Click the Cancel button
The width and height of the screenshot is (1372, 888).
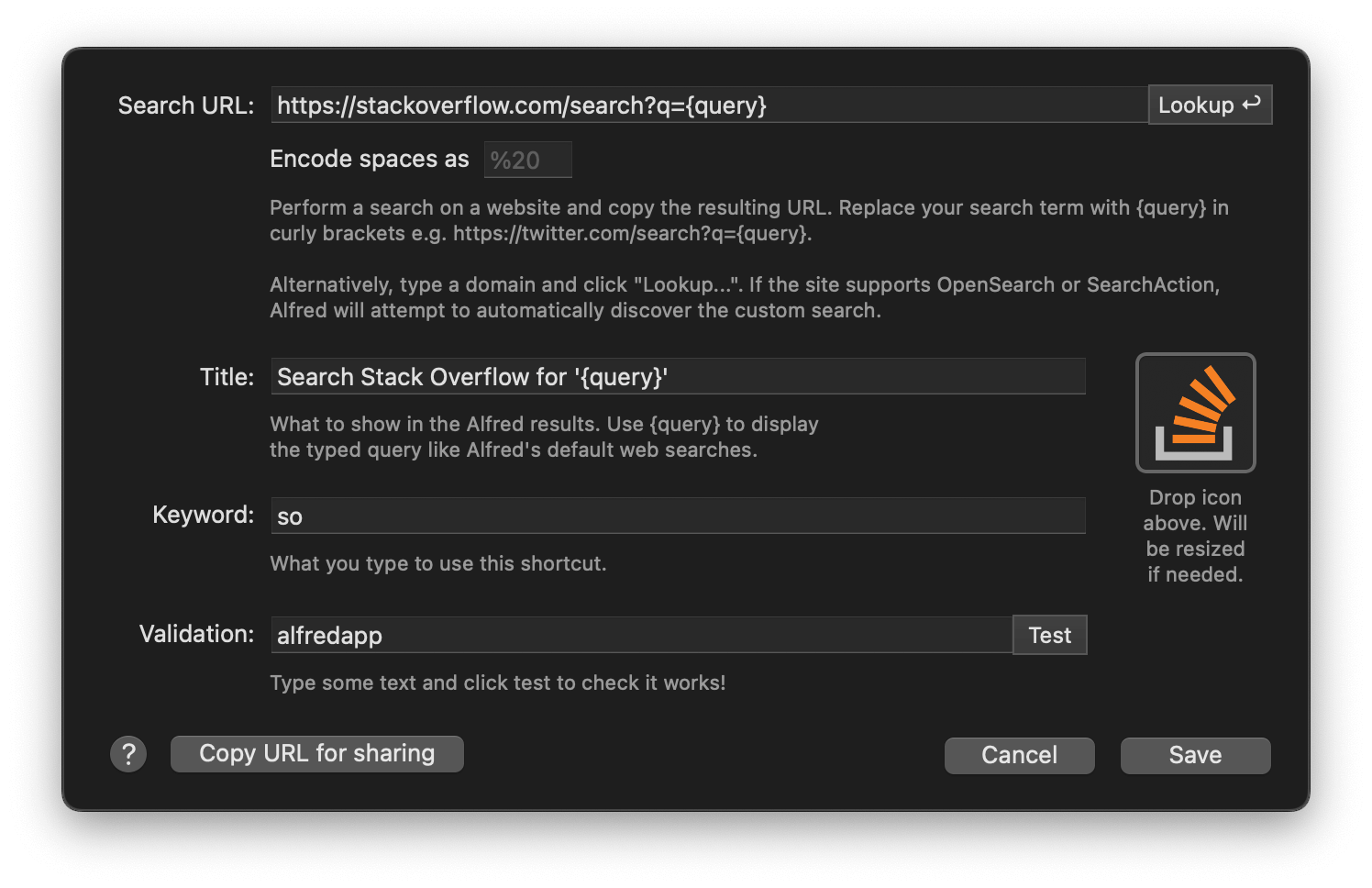coord(1019,755)
